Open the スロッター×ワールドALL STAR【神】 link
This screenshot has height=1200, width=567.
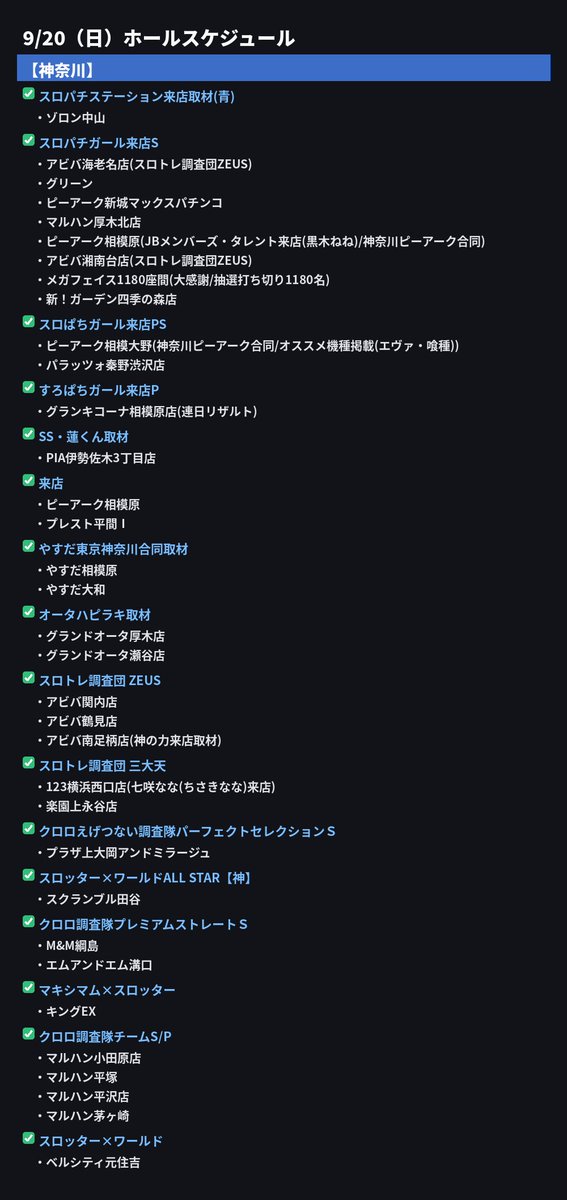145,877
